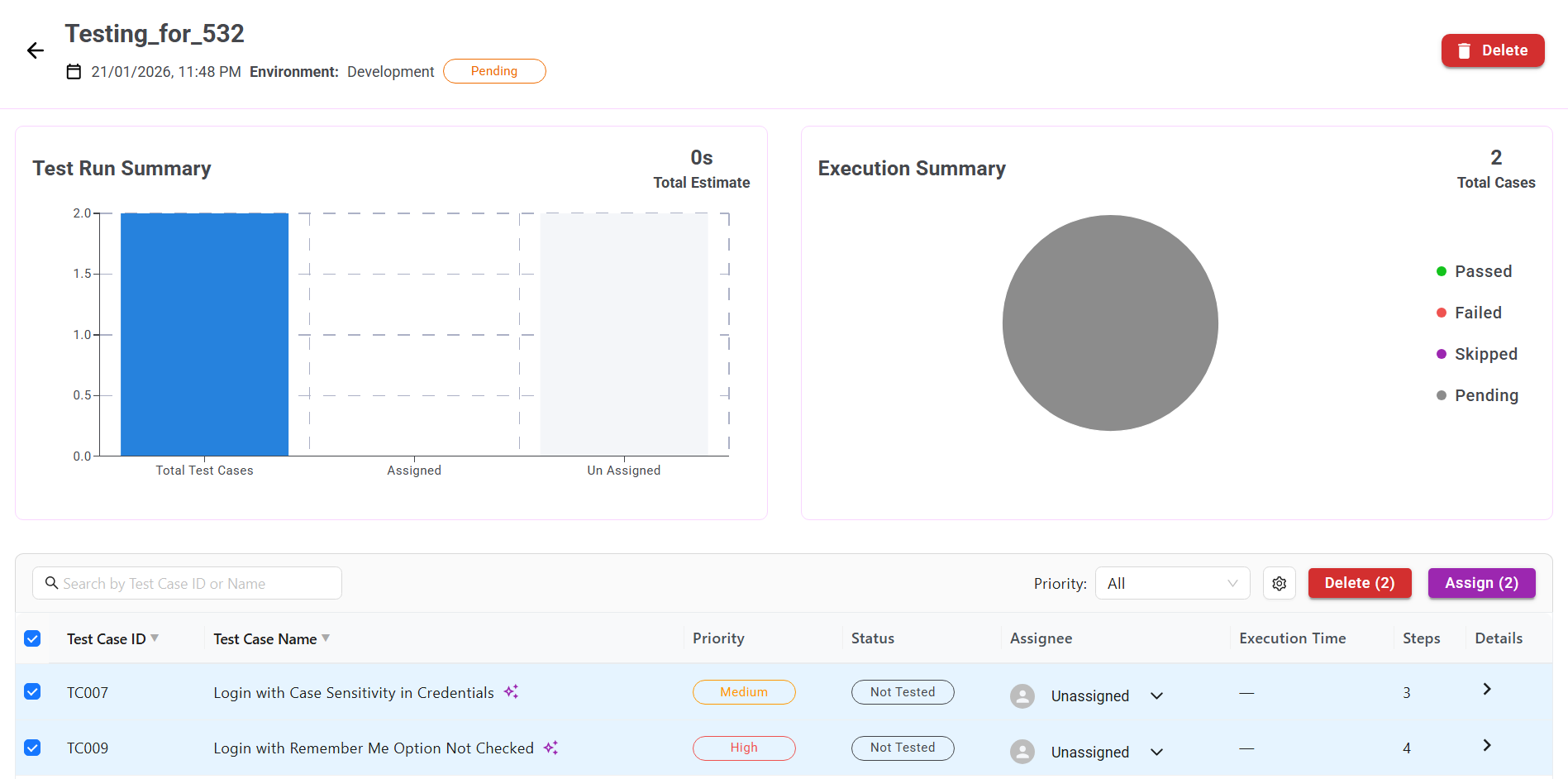1568x779 pixels.
Task: Sort by Test Case Name column
Action: click(x=326, y=638)
